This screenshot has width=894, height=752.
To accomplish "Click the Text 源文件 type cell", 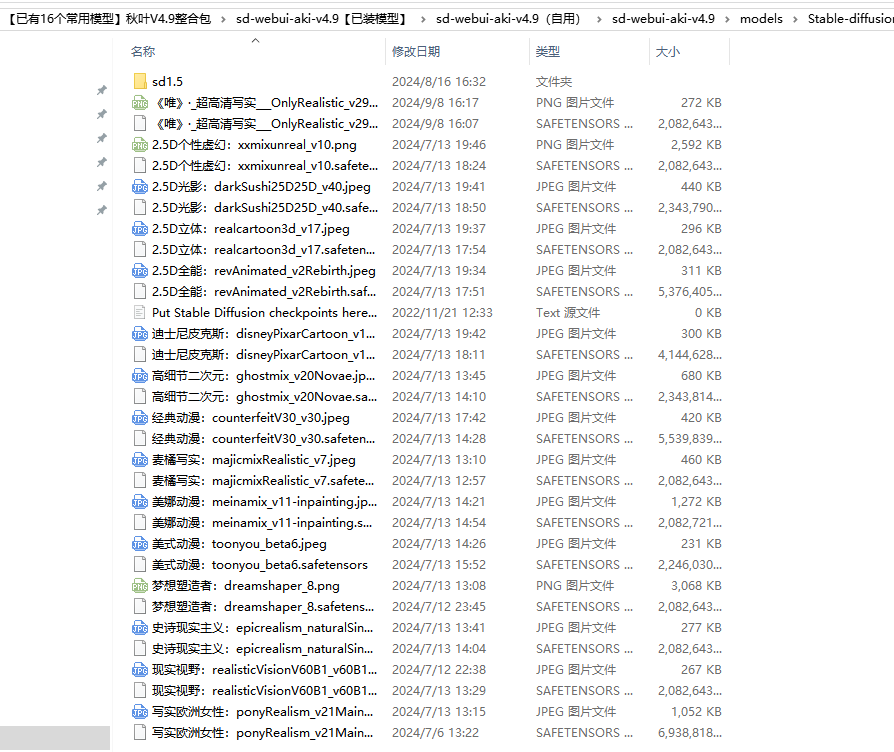I will pos(568,313).
